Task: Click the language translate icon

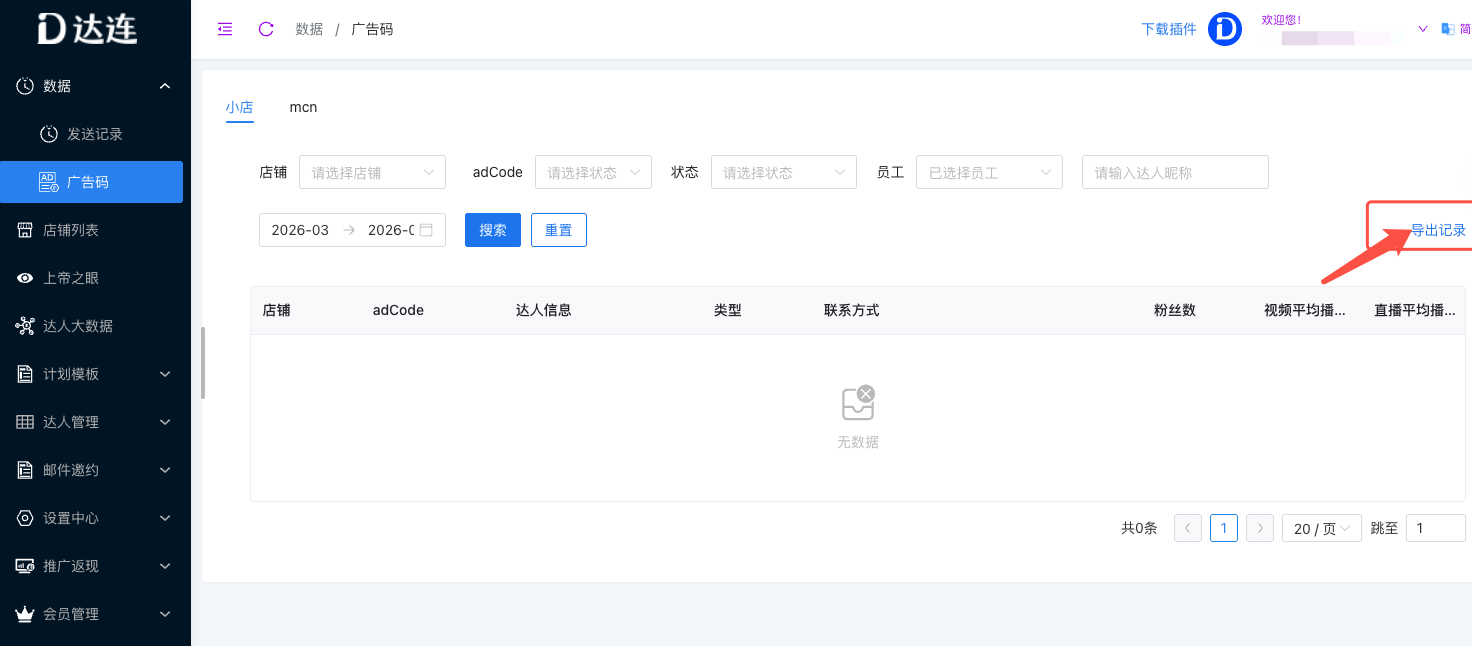Action: 1447,29
